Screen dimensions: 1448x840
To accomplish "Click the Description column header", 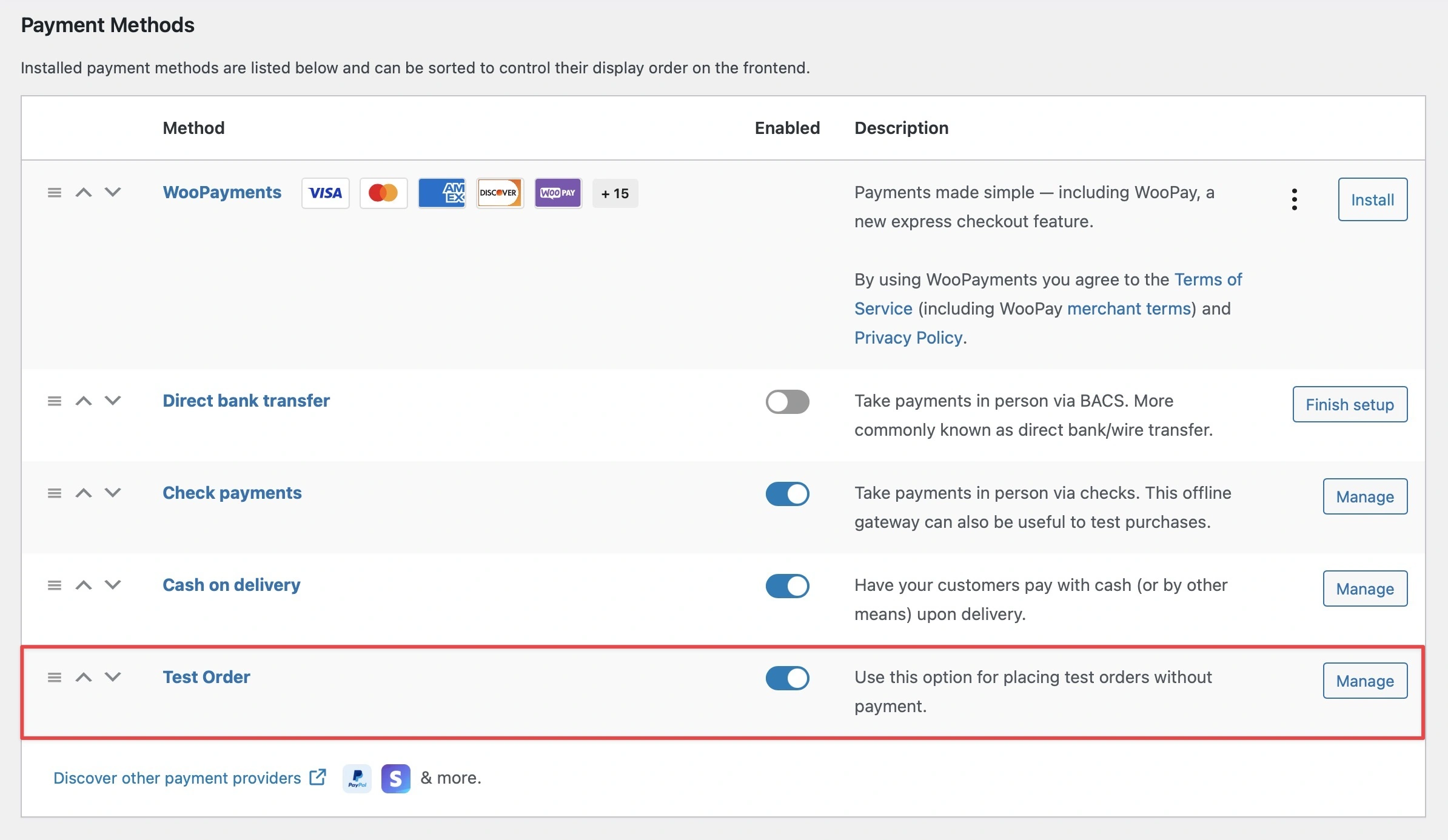I will click(x=901, y=128).
